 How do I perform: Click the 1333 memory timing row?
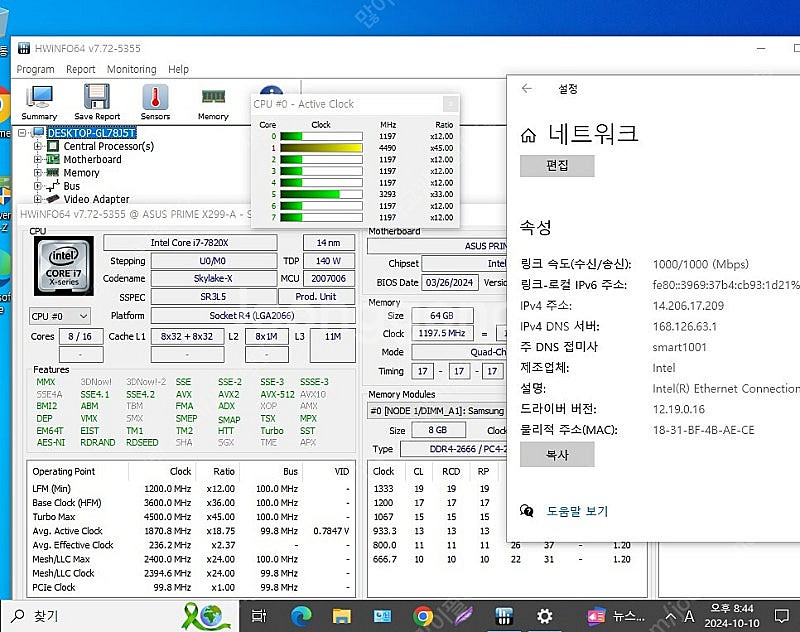click(437, 489)
